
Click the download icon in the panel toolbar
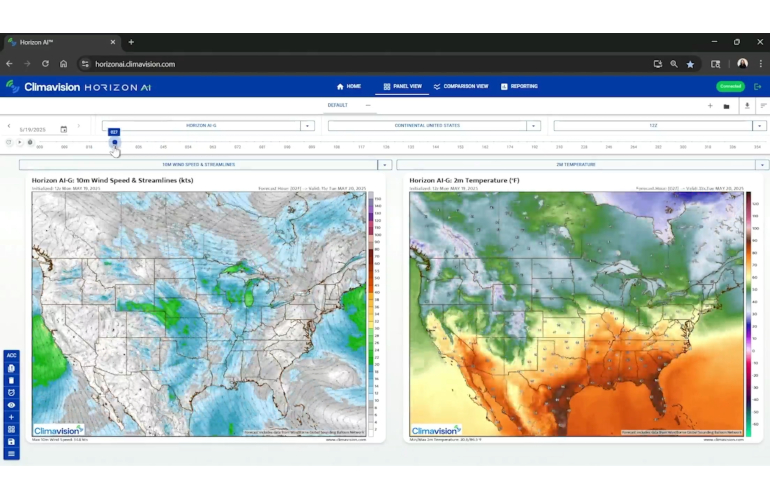pyautogui.click(x=746, y=105)
